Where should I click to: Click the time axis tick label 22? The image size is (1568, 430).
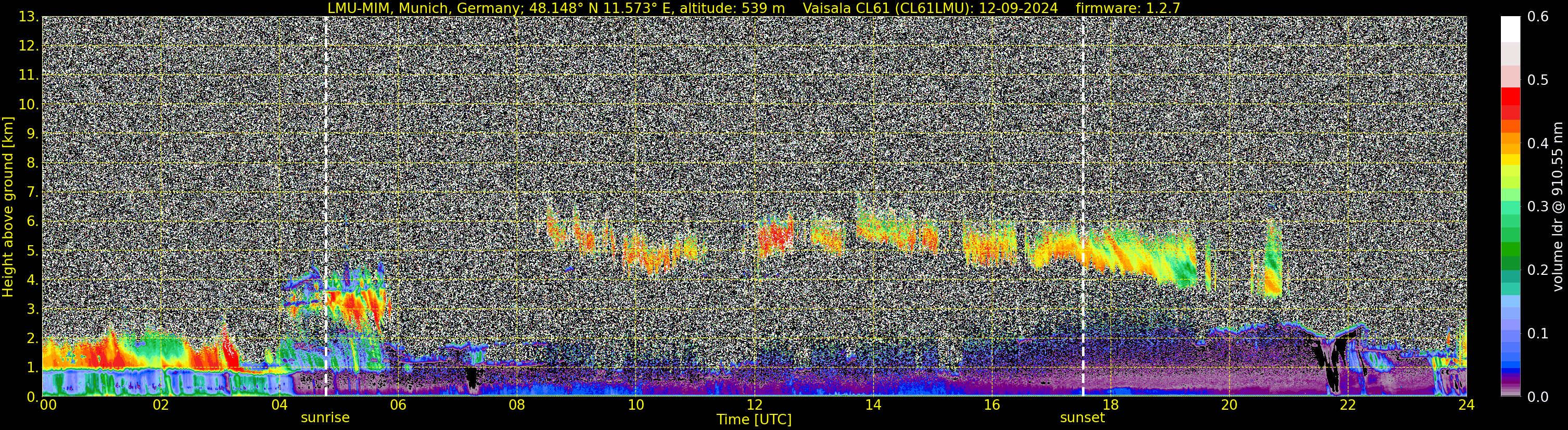1348,406
